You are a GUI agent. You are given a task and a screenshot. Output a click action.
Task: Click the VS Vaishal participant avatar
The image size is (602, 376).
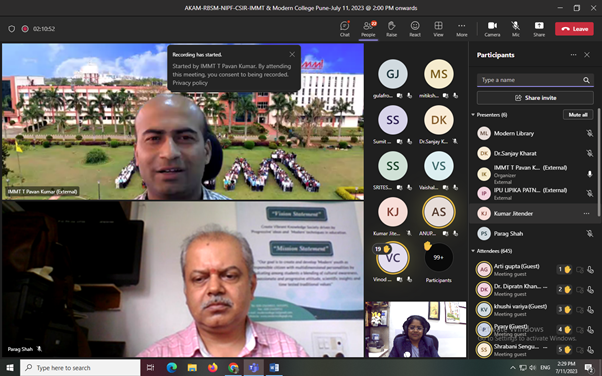[x=438, y=166]
